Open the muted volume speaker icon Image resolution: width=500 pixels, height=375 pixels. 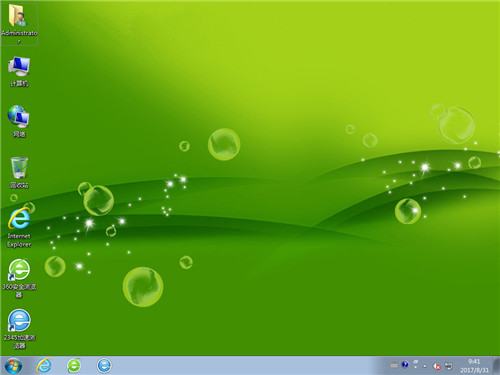pyautogui.click(x=437, y=366)
